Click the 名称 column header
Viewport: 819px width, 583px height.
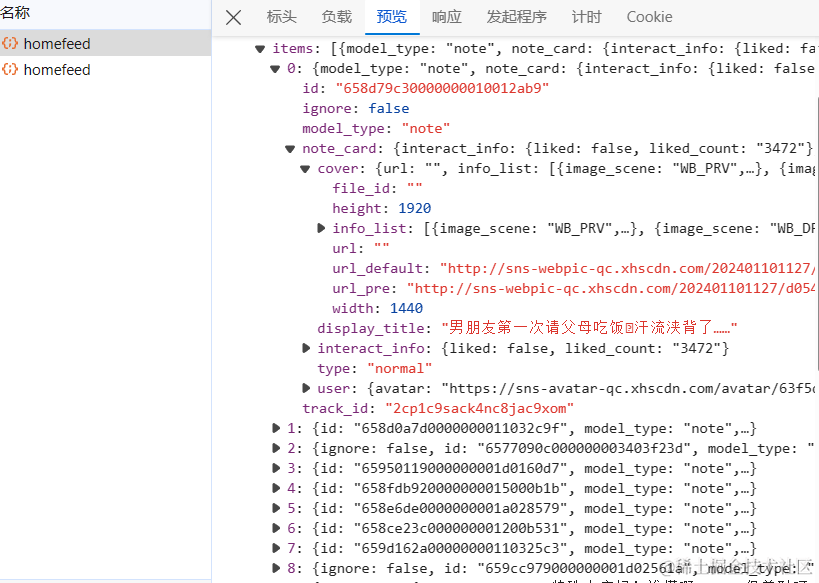click(x=15, y=13)
